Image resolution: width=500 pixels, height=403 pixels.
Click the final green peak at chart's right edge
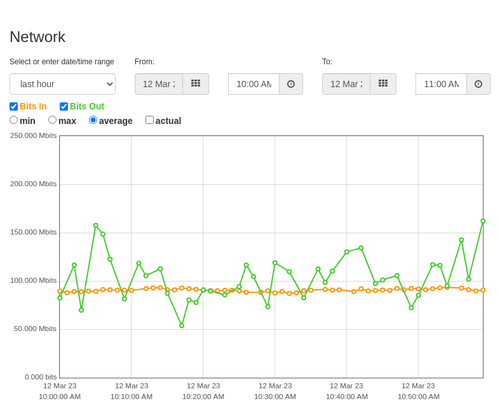tap(483, 221)
